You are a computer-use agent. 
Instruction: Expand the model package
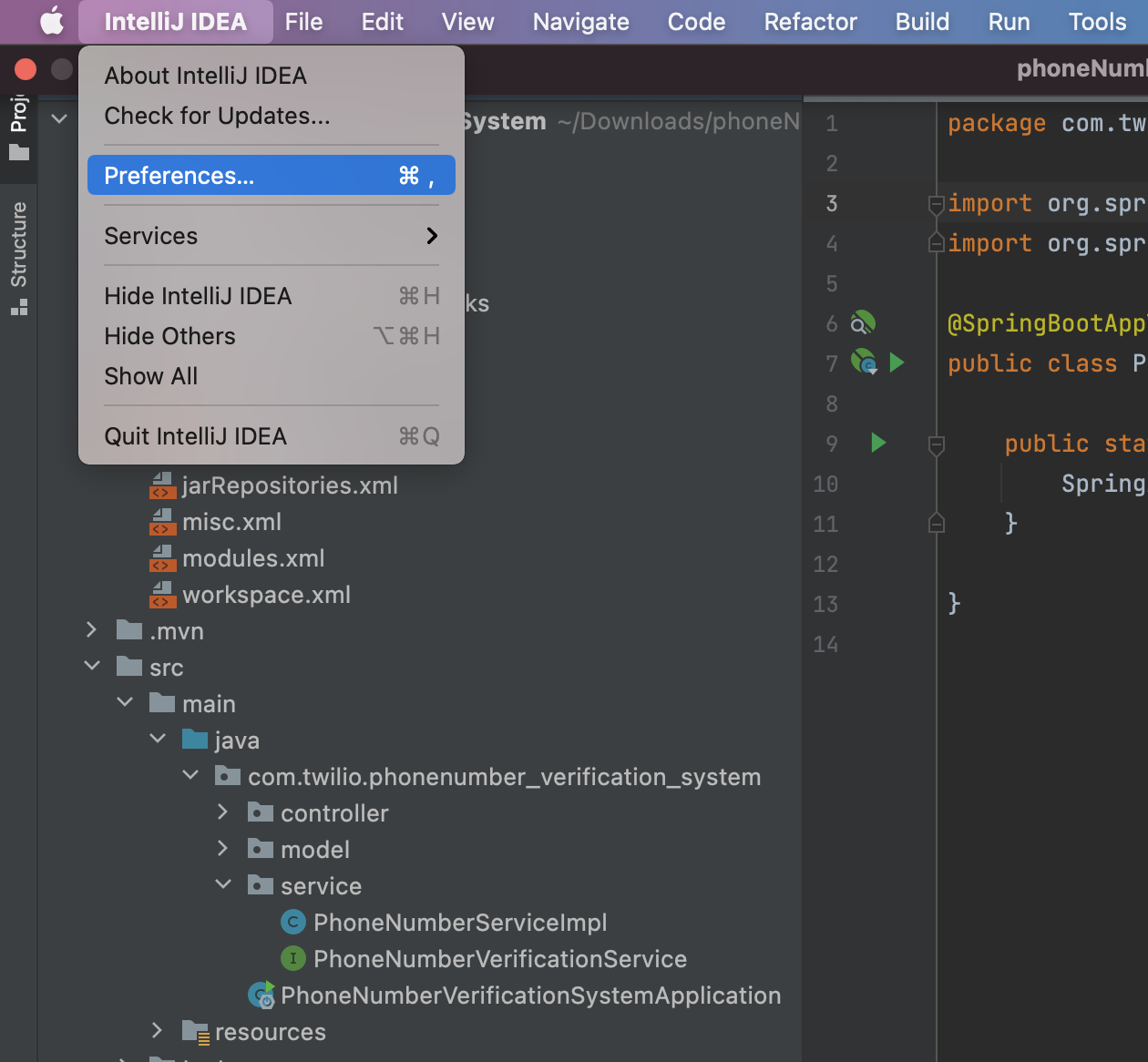click(x=222, y=847)
